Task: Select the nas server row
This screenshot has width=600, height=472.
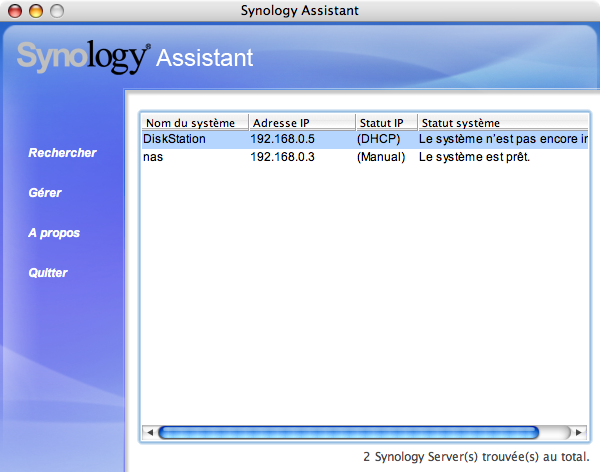Action: point(365,157)
